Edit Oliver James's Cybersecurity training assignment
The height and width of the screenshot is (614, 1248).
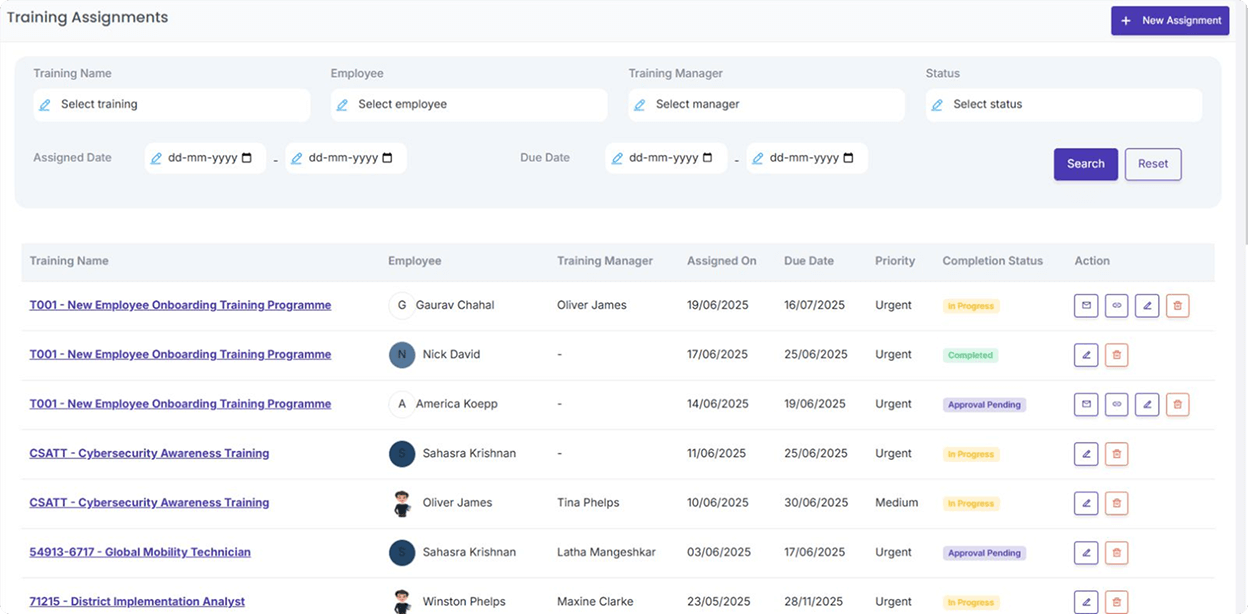tap(1086, 503)
